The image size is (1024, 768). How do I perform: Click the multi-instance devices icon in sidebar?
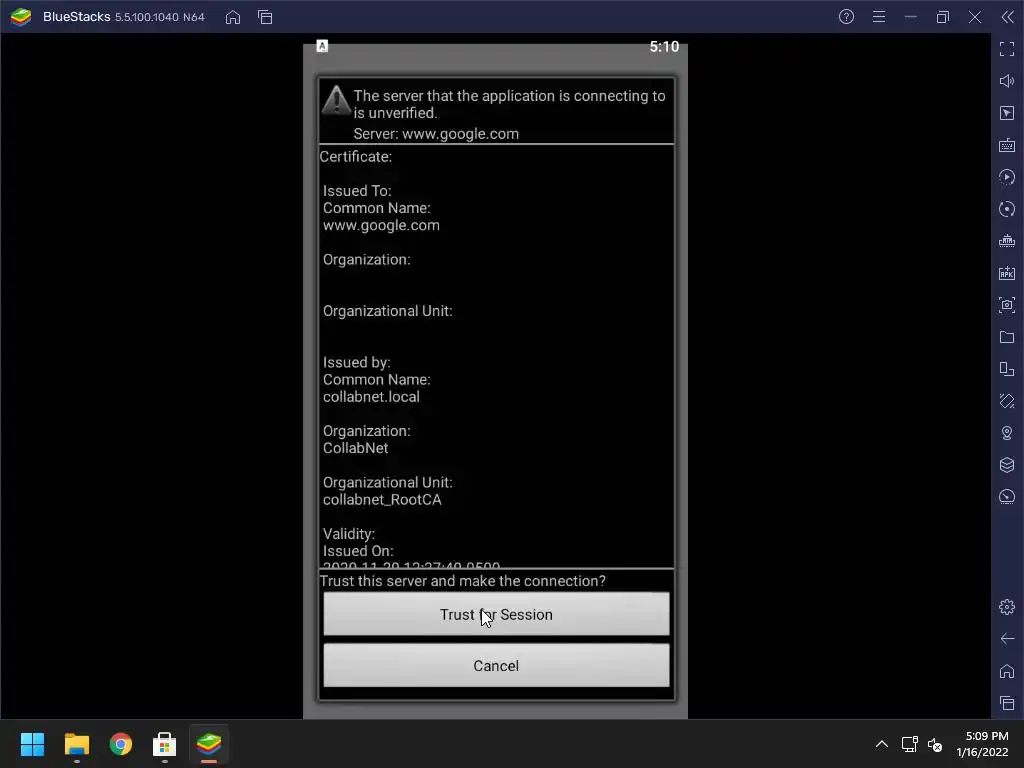click(x=1007, y=369)
